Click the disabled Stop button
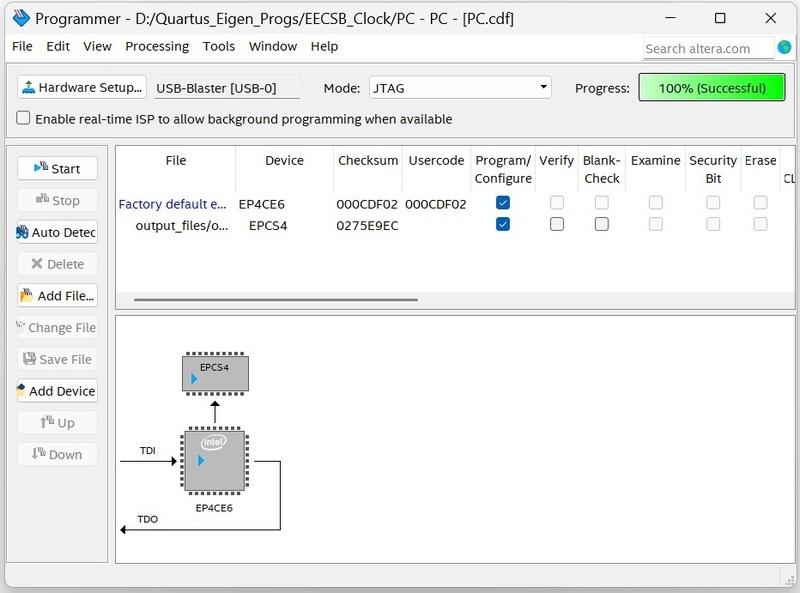The image size is (800, 593). point(57,200)
